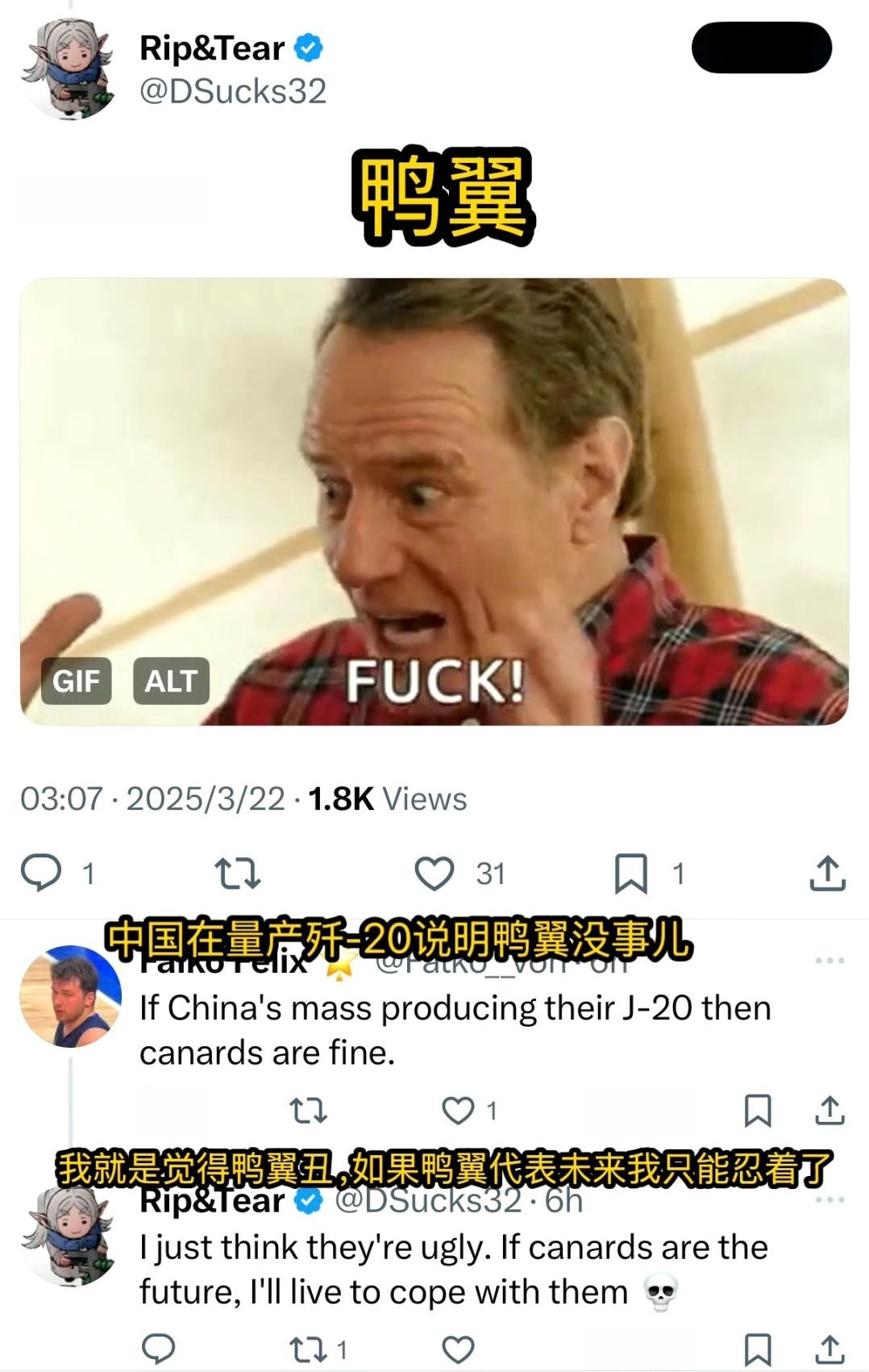Open the reply icon on main tweet
The height and width of the screenshot is (1372, 869).
[40, 873]
